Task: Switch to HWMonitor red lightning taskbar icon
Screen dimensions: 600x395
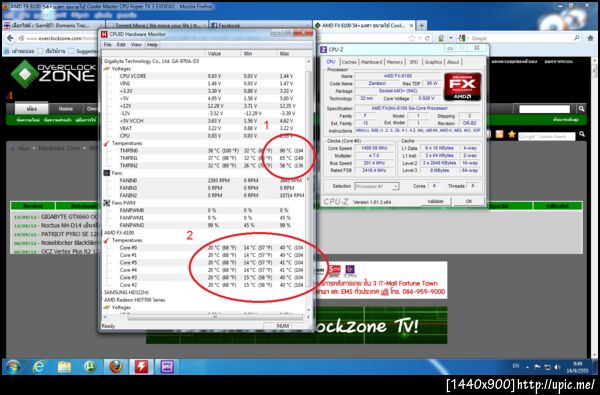Action: pos(141,367)
